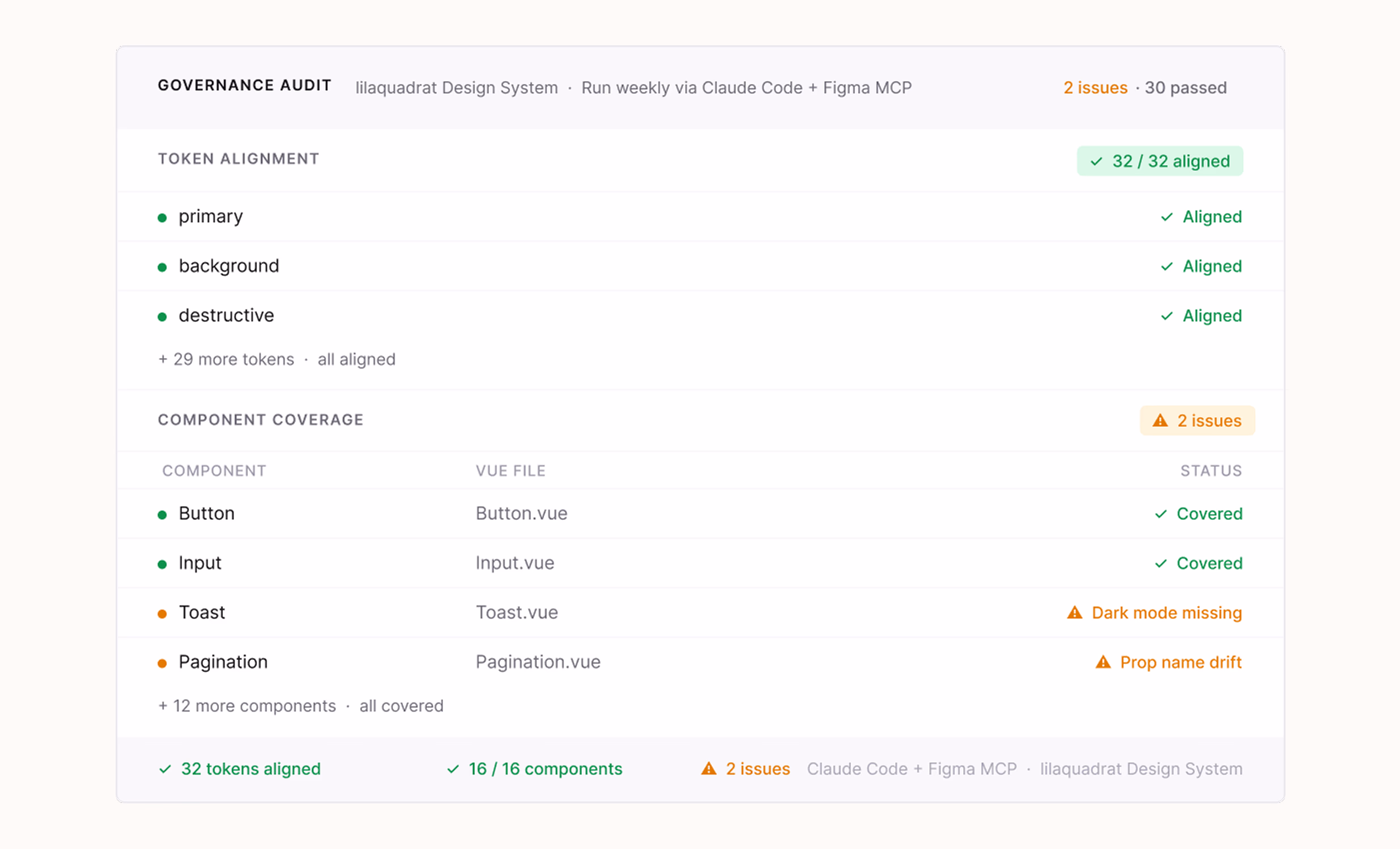Viewport: 1400px width, 849px height.
Task: Click the warning icon next to Dark mode missing
Action: (x=1074, y=612)
